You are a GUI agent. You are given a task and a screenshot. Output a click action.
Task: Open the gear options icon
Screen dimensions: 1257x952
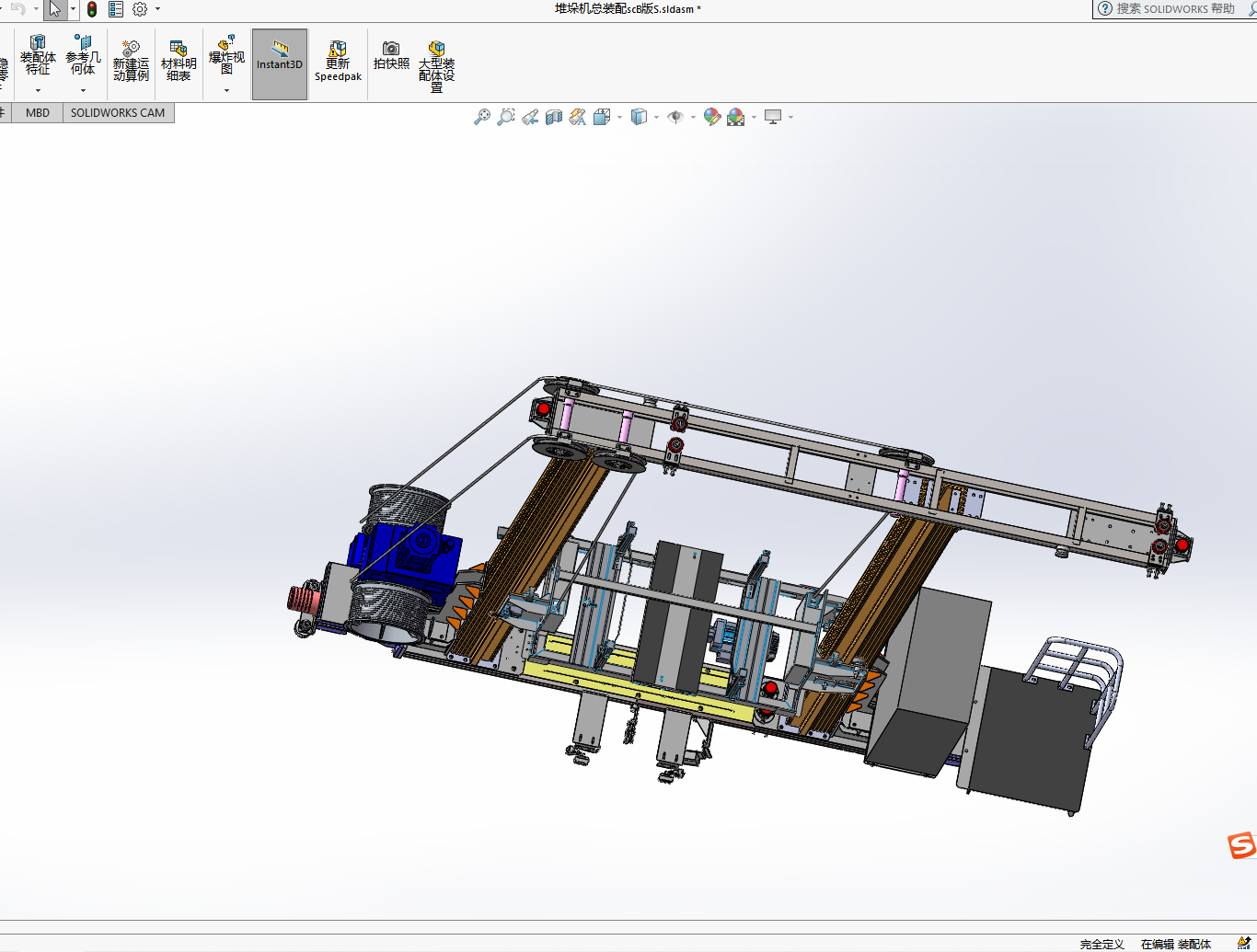pyautogui.click(x=140, y=9)
